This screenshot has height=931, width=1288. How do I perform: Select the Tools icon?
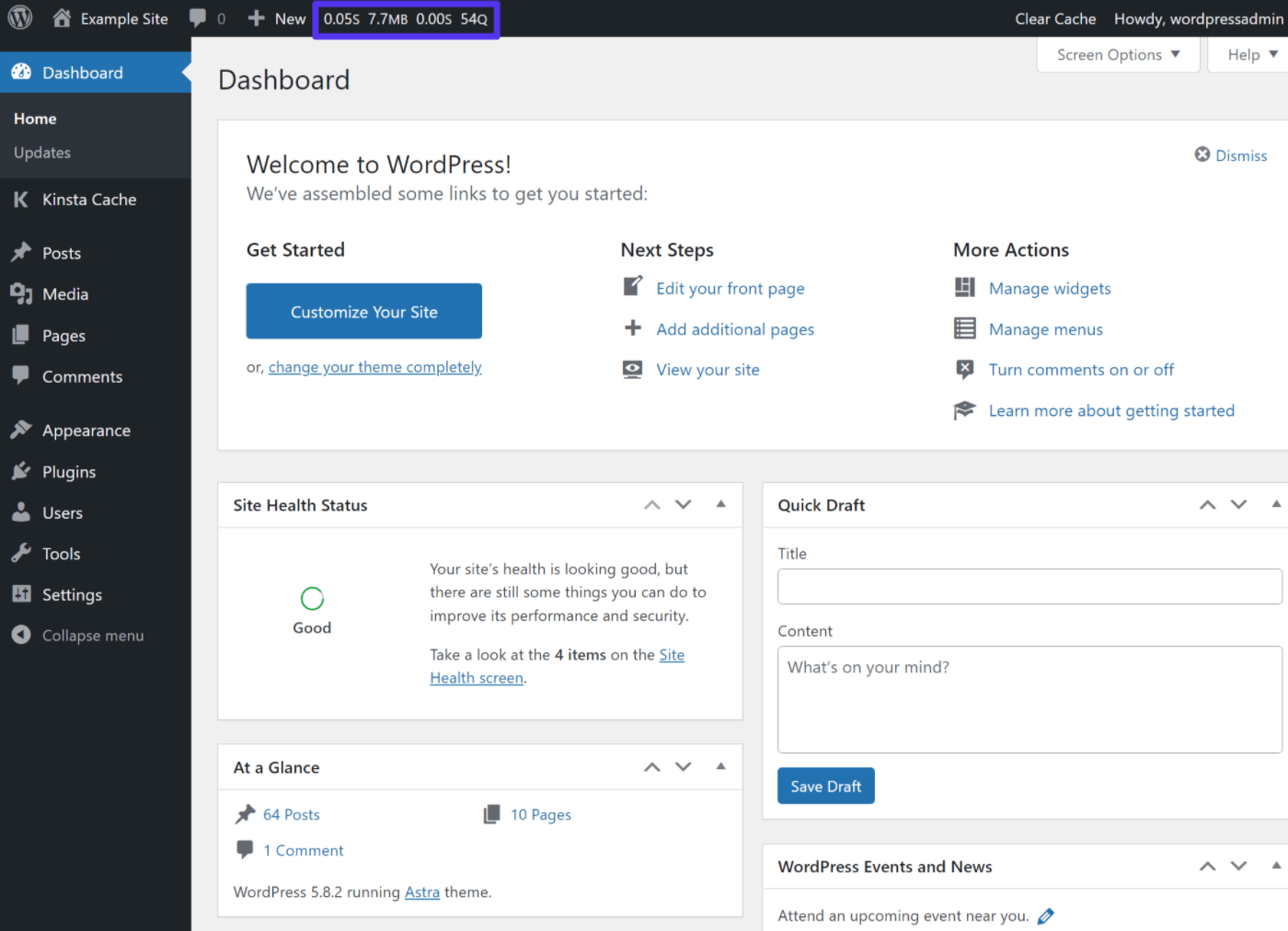pyautogui.click(x=22, y=553)
